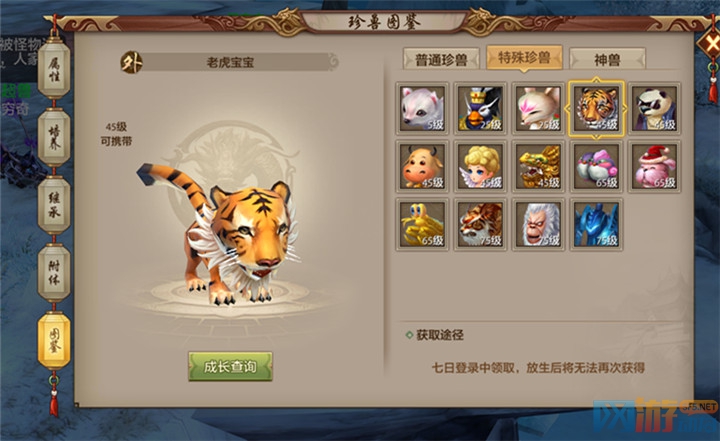This screenshot has height=441, width=720.
Task: Pick the panda pet icon
Action: 654,109
